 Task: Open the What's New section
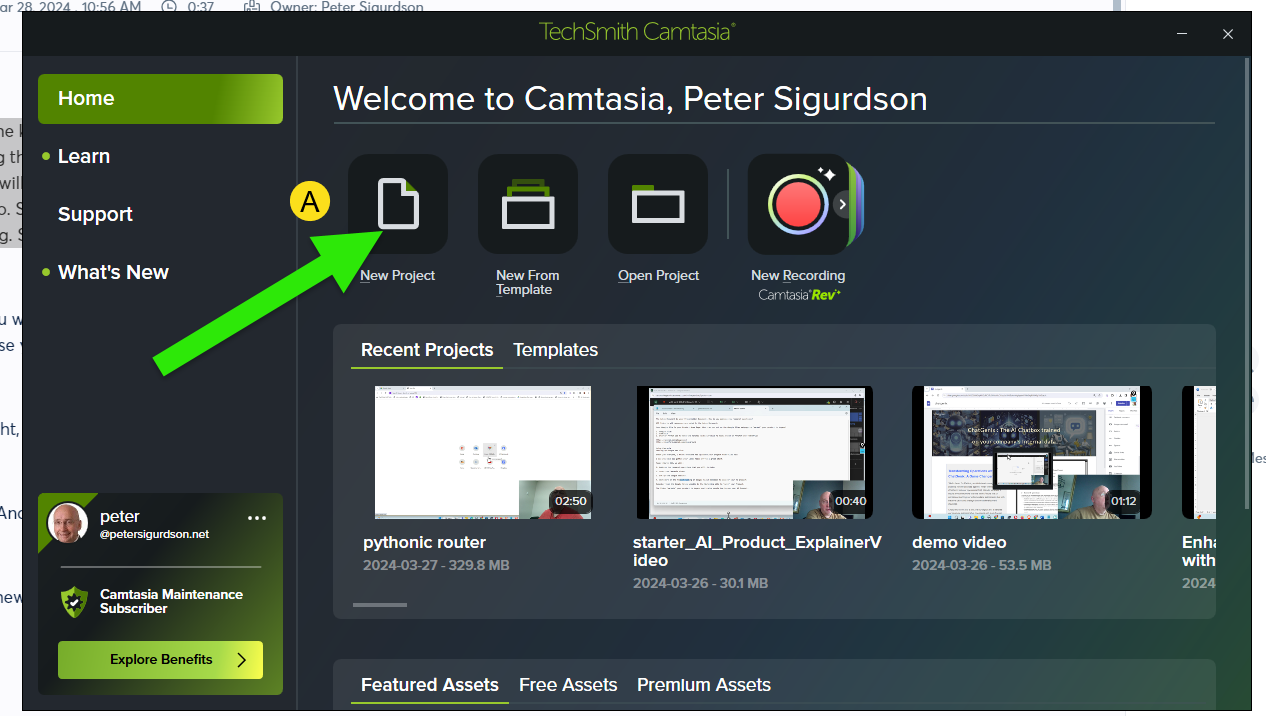pyautogui.click(x=113, y=273)
